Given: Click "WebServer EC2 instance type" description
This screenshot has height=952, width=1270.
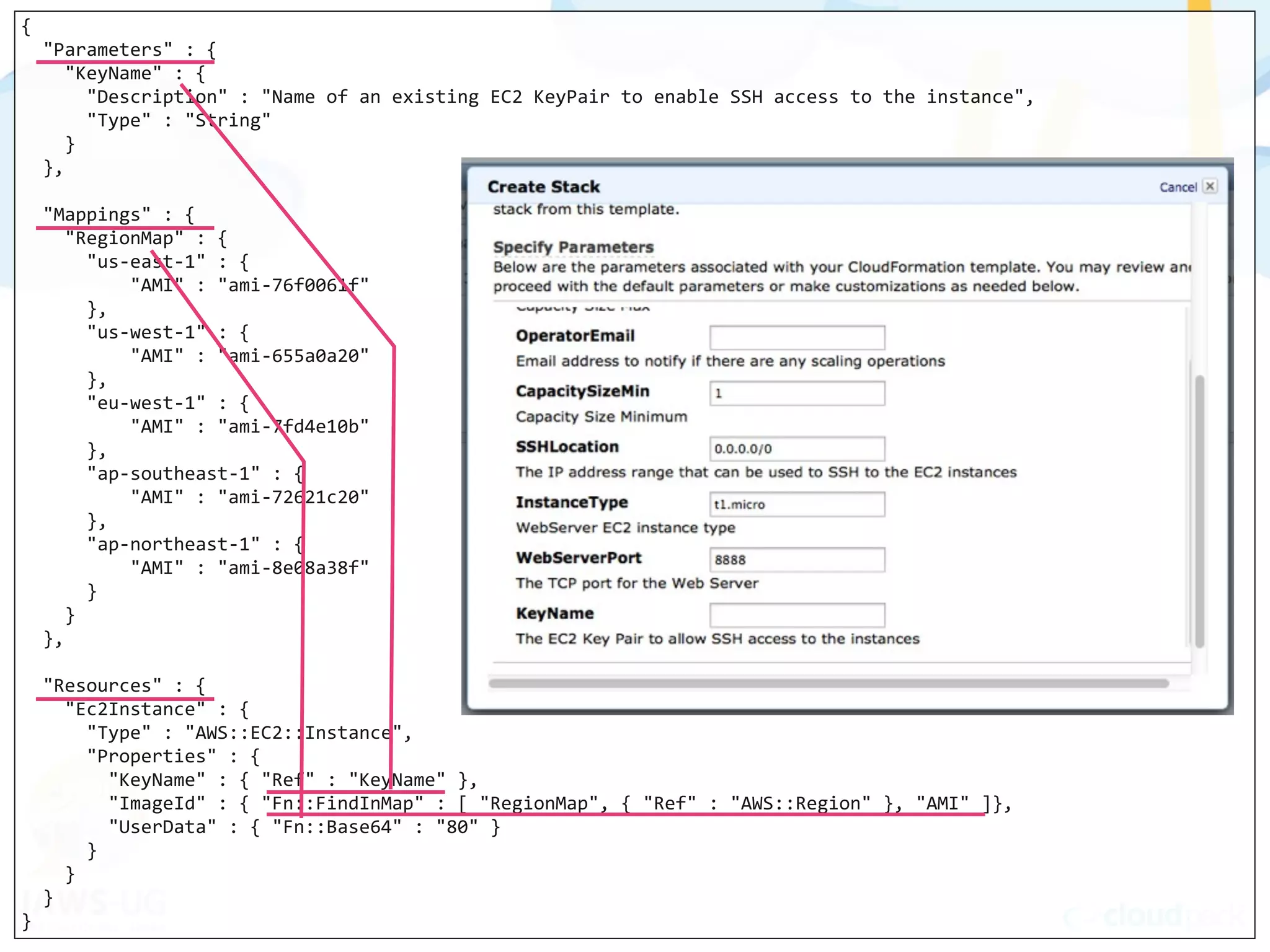Looking at the screenshot, I should [x=625, y=528].
